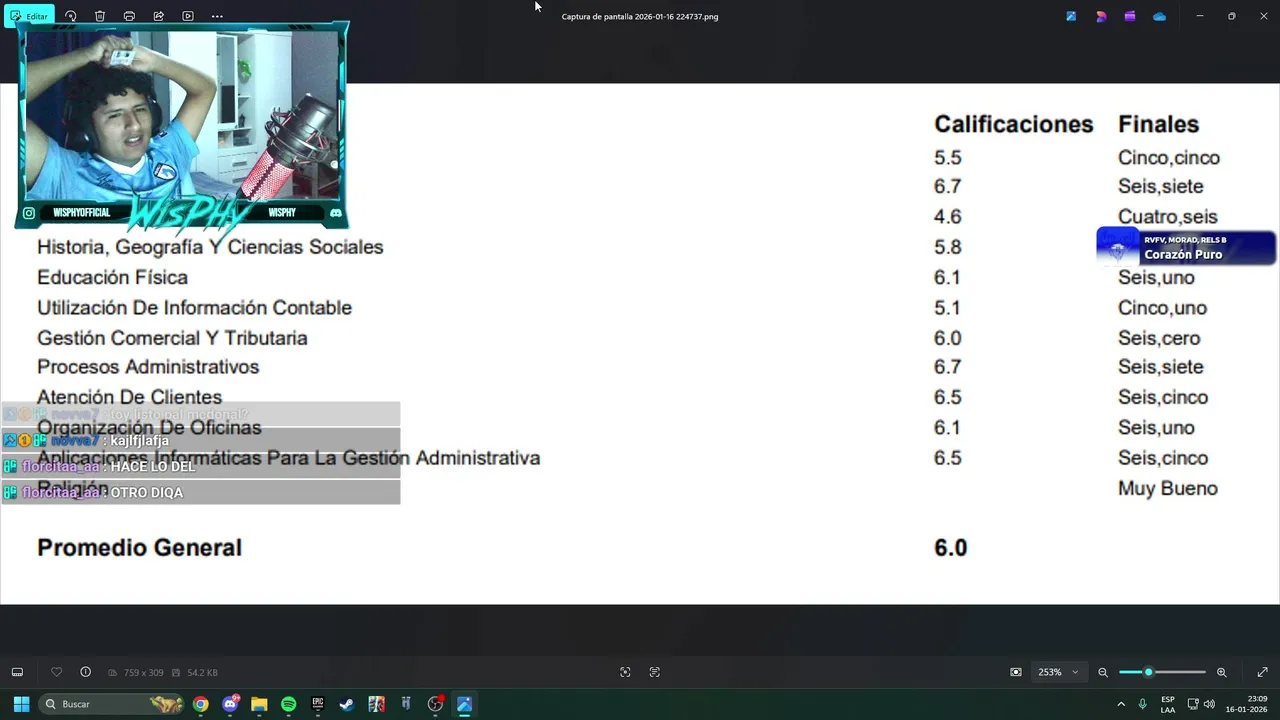The height and width of the screenshot is (720, 1280).
Task: Open Steam from the taskbar
Action: pyautogui.click(x=347, y=704)
